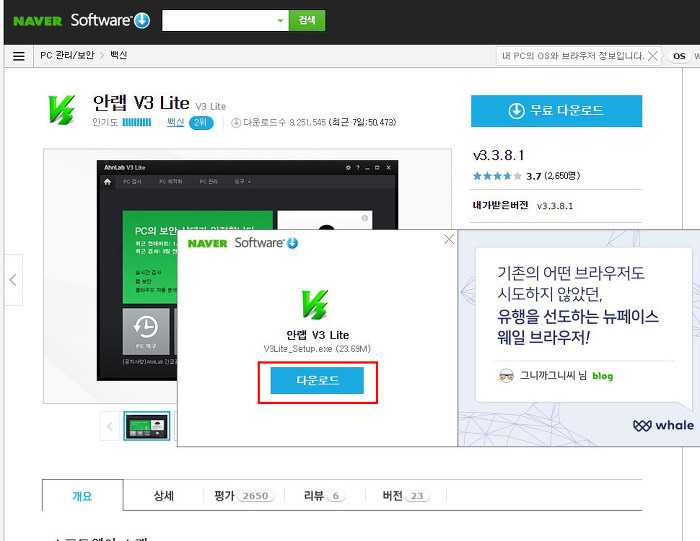The image size is (700, 541).
Task: Click the PC restore clock tile in screenshot
Action: [146, 331]
